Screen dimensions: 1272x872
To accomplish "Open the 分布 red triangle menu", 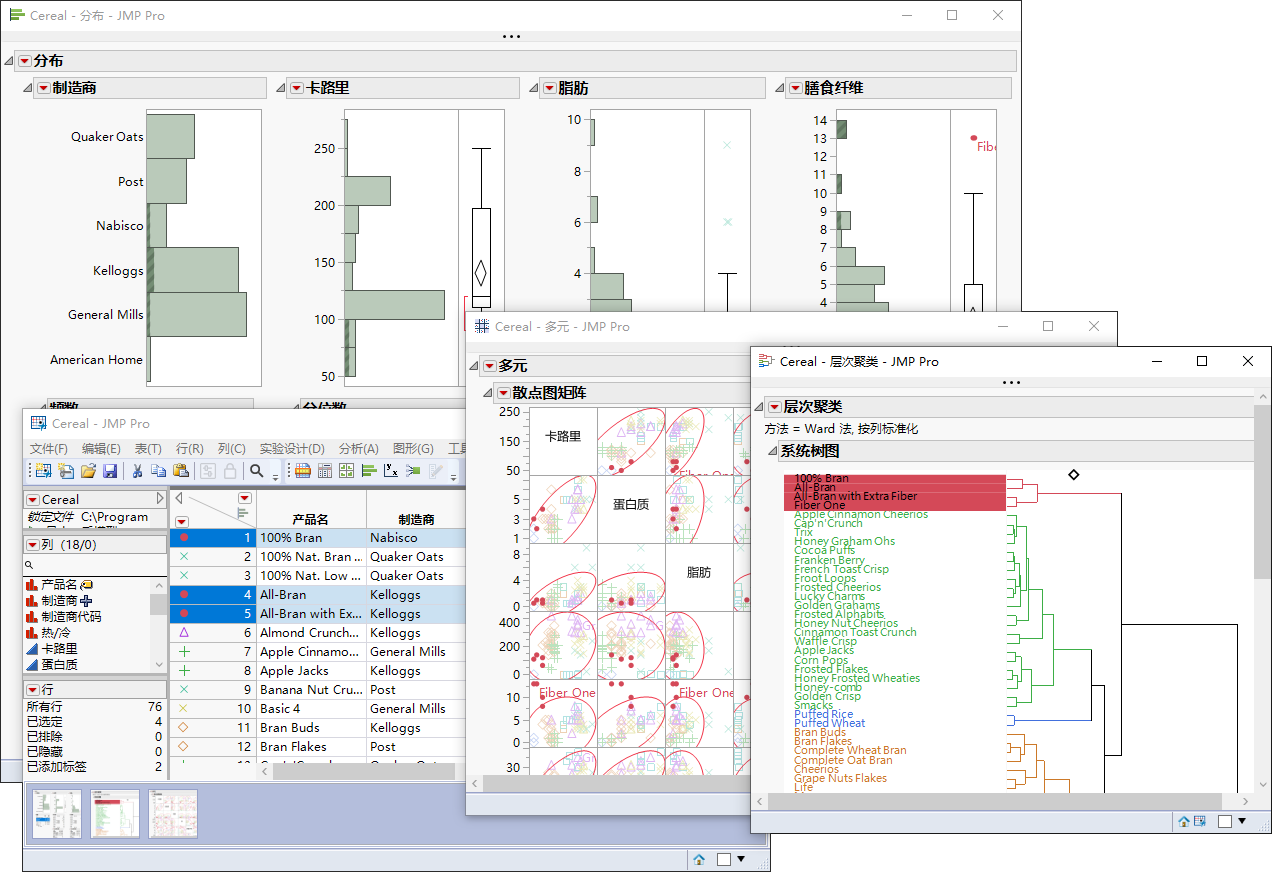I will pos(23,61).
